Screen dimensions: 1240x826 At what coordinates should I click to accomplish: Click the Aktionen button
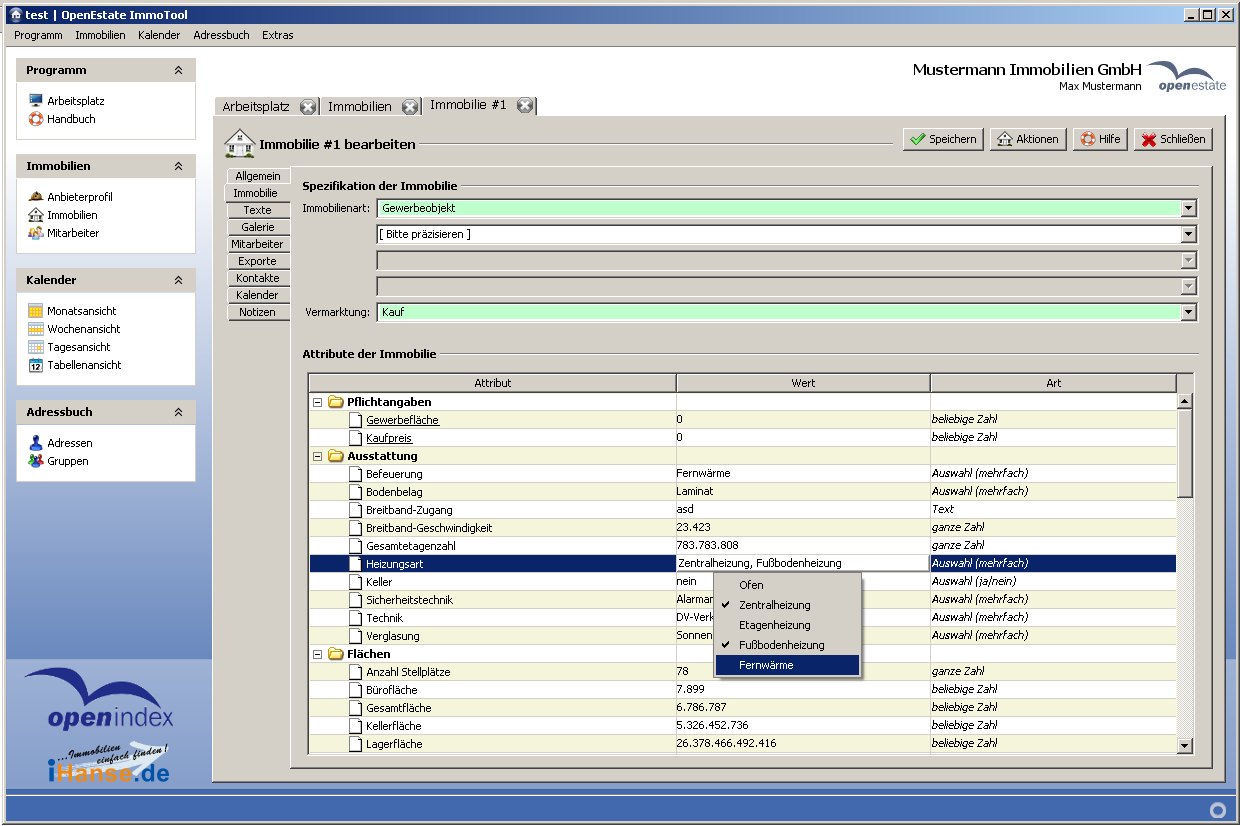(x=1028, y=139)
